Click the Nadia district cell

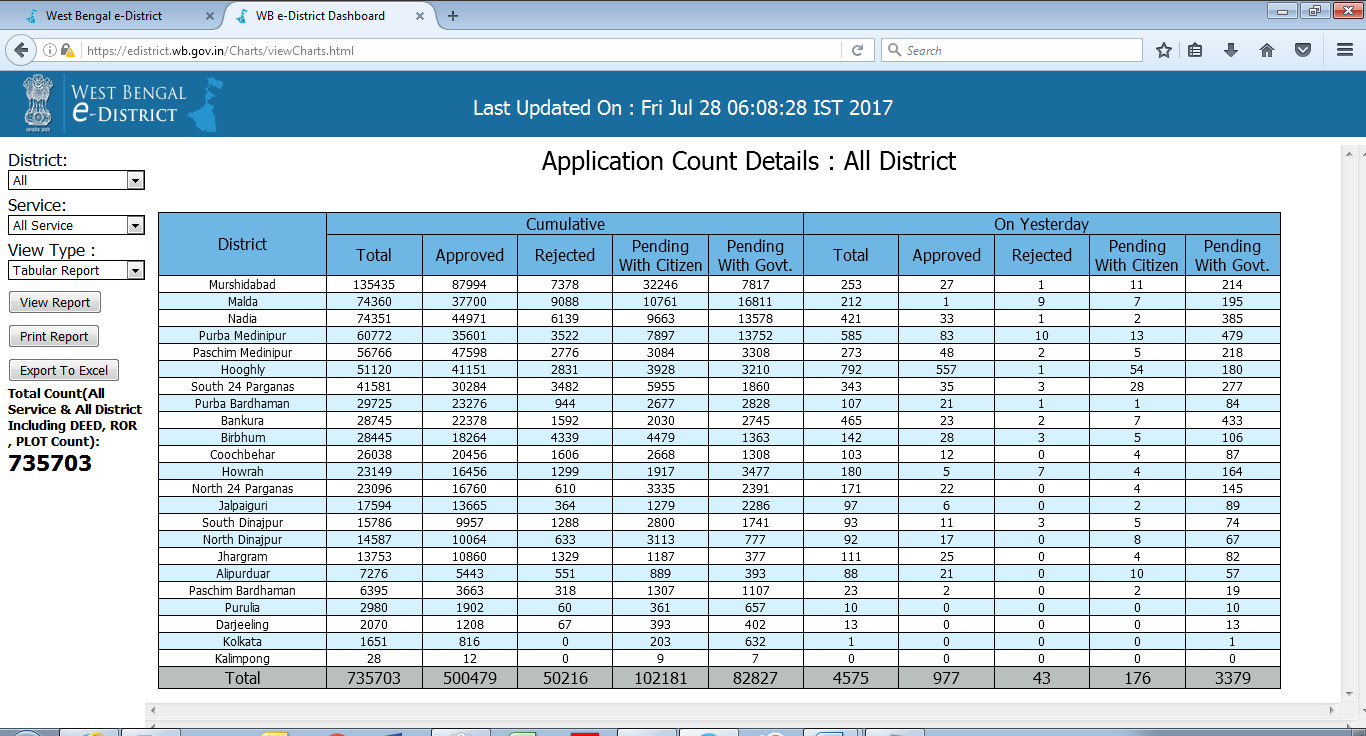(x=242, y=319)
